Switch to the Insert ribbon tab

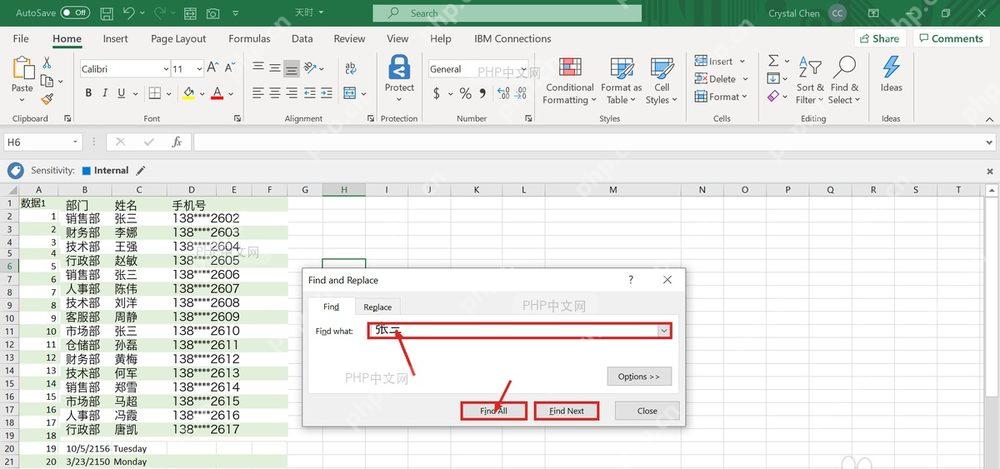click(x=115, y=39)
